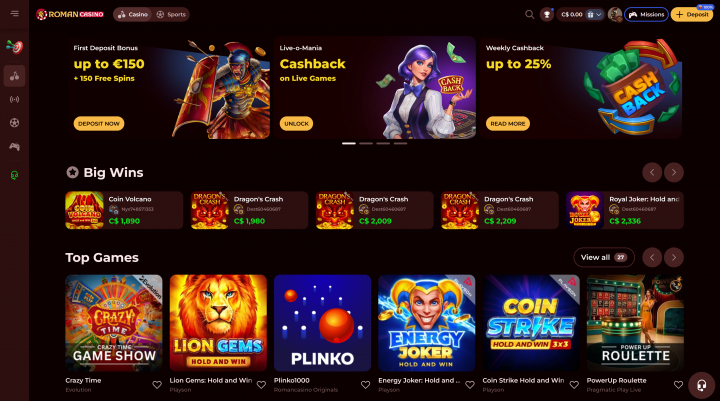Click View all Top Games
This screenshot has width=720, height=401.
click(x=604, y=258)
